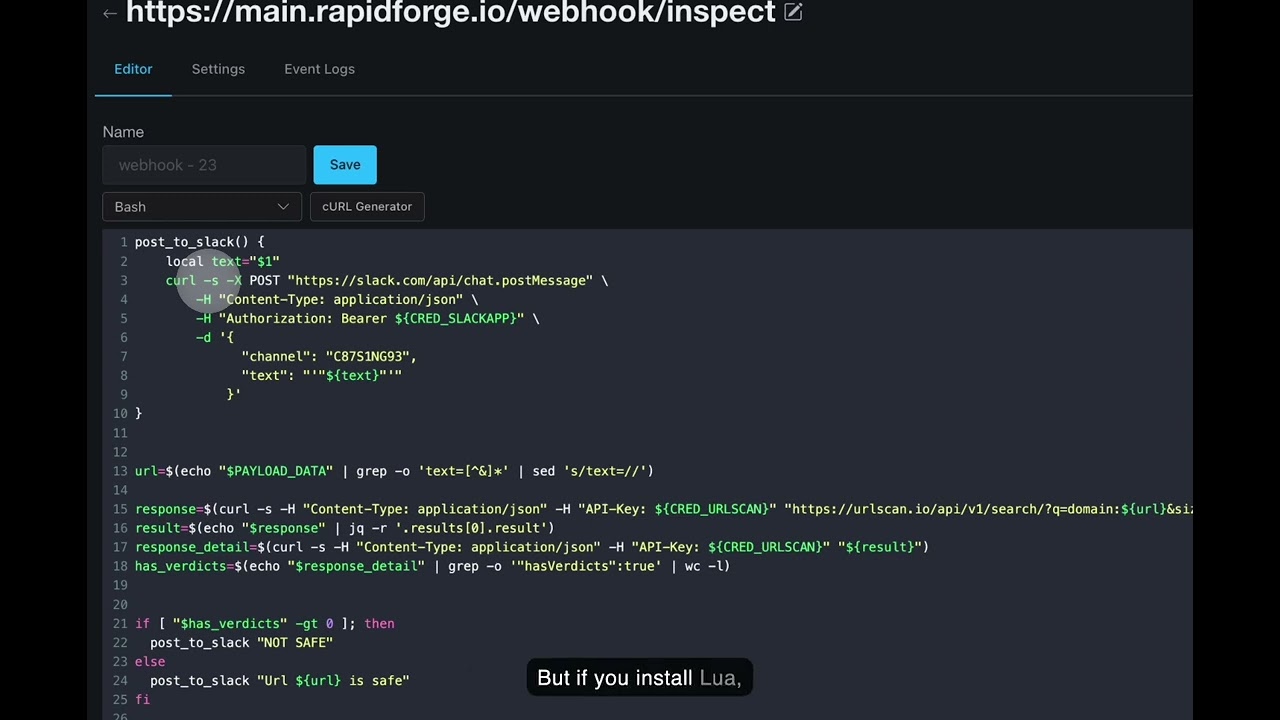Image resolution: width=1280 pixels, height=720 pixels.
Task: Save the webhook
Action: [345, 165]
